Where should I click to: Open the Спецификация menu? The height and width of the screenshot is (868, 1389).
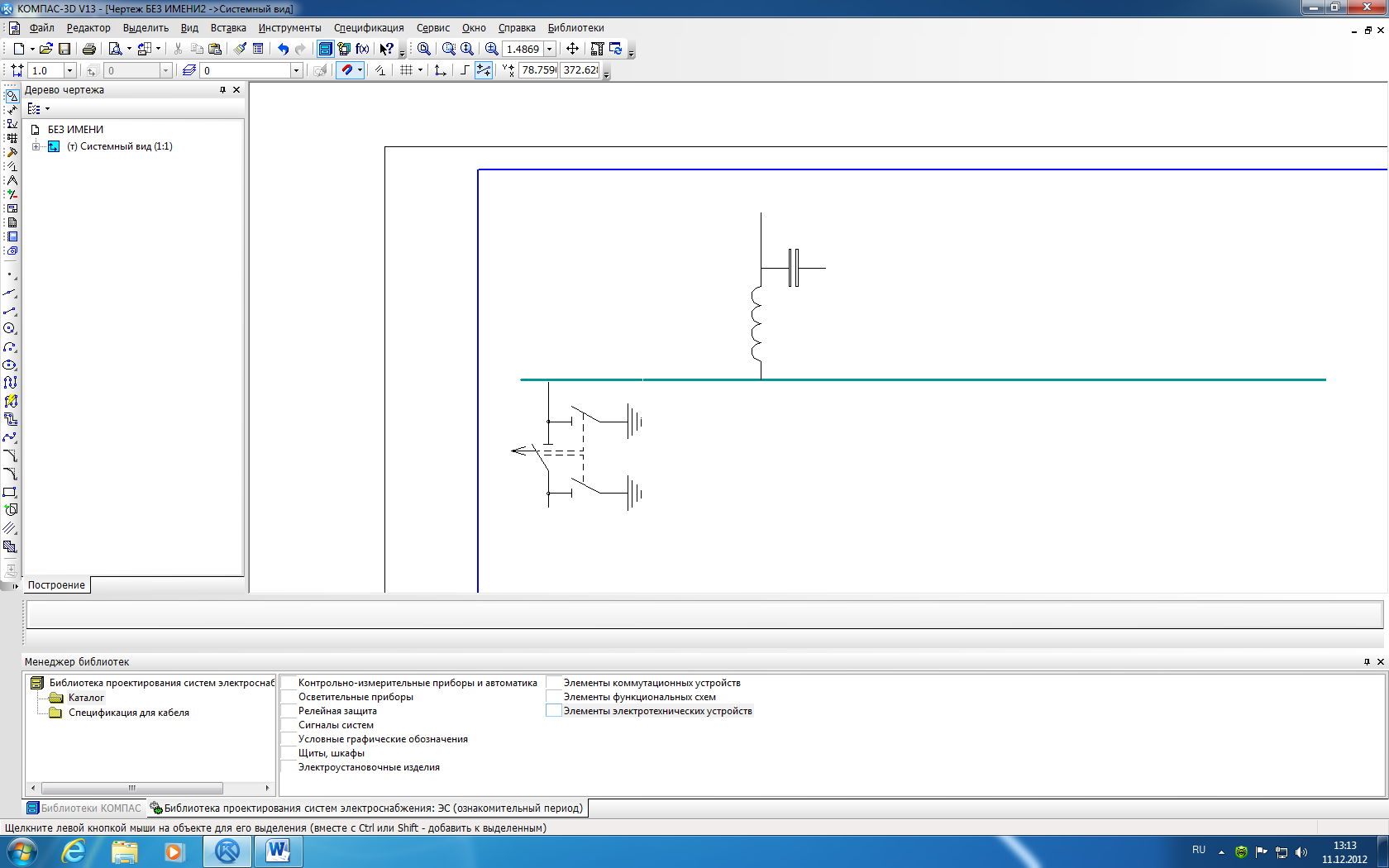pyautogui.click(x=369, y=28)
